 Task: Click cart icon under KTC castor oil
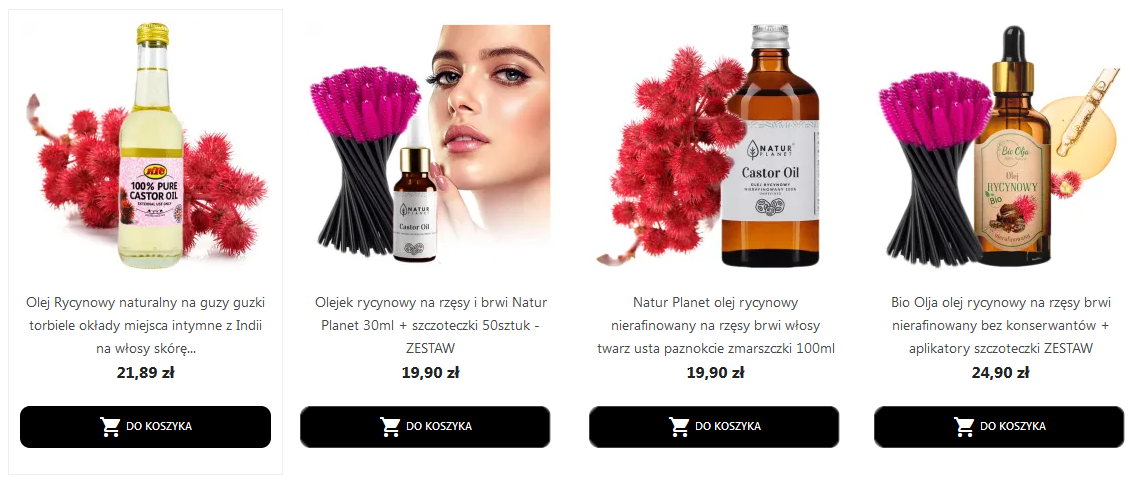tap(110, 427)
